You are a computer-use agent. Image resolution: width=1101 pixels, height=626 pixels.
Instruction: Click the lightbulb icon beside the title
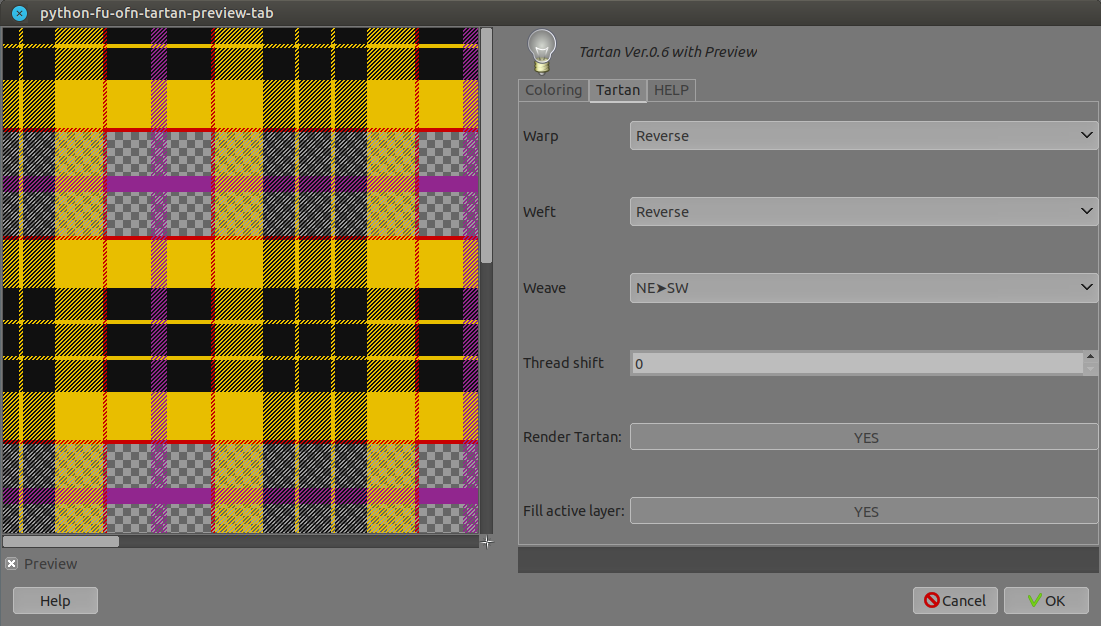pos(542,52)
